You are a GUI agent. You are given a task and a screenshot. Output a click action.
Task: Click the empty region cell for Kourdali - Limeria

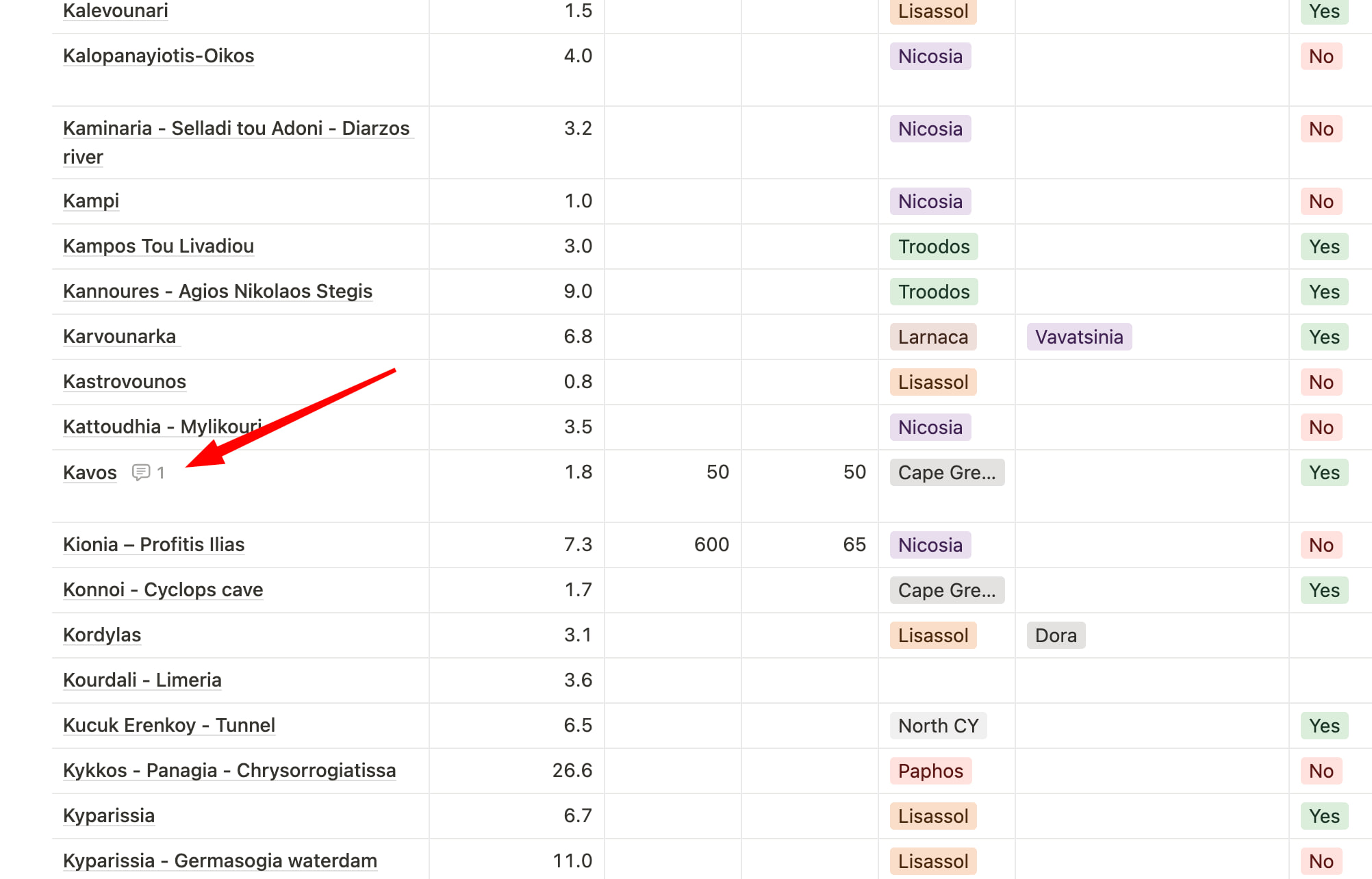click(x=945, y=680)
